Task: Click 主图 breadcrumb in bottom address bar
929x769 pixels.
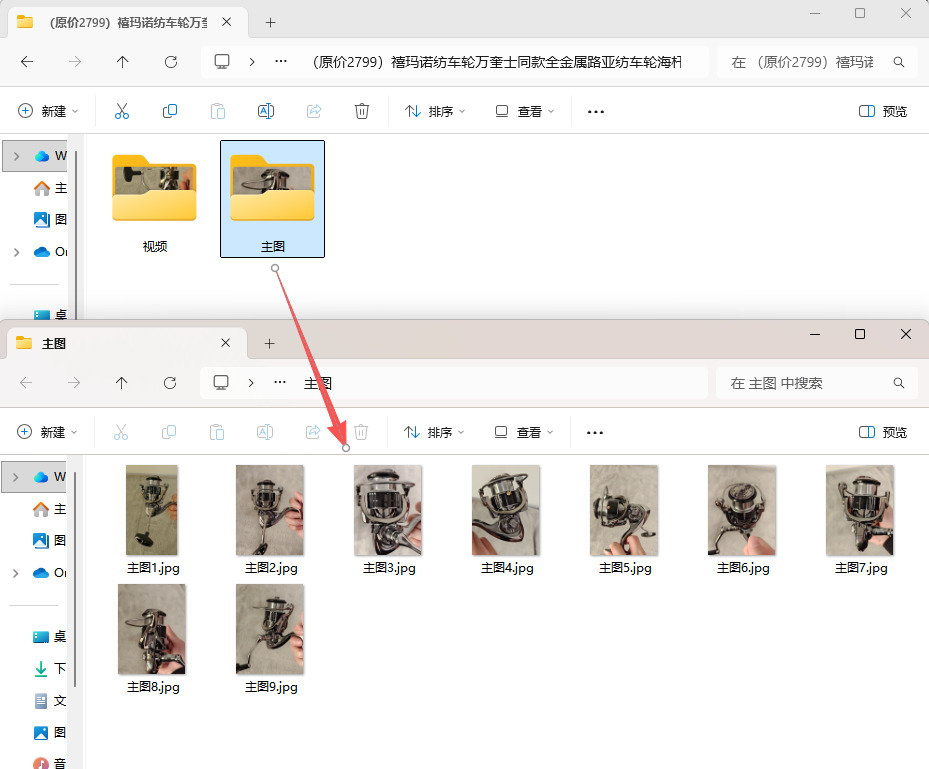Action: (318, 383)
